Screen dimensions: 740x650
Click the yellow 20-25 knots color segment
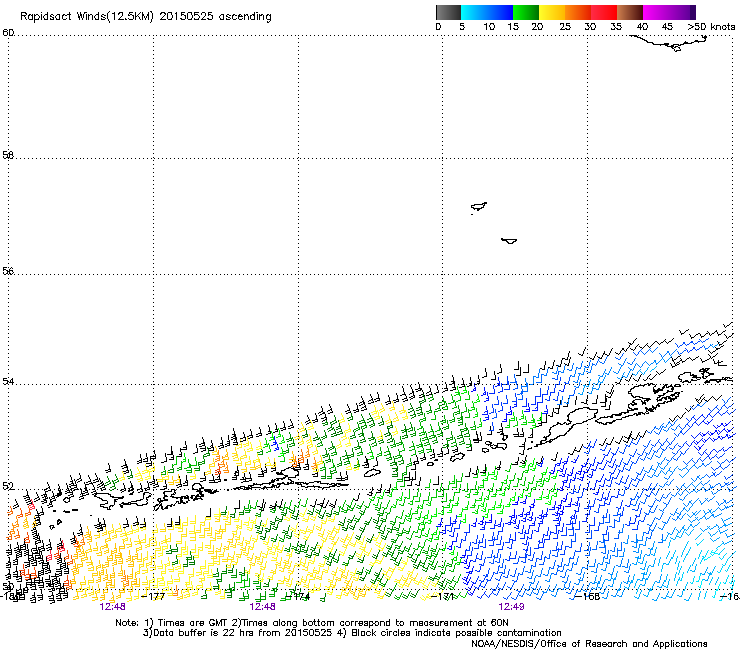[x=552, y=12]
